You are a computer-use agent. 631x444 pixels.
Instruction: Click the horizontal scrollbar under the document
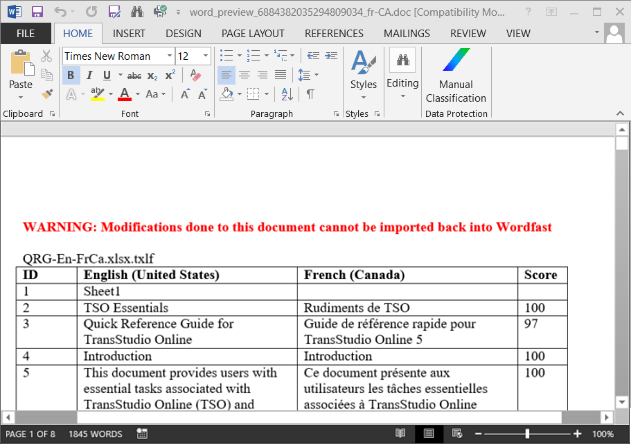[300, 415]
